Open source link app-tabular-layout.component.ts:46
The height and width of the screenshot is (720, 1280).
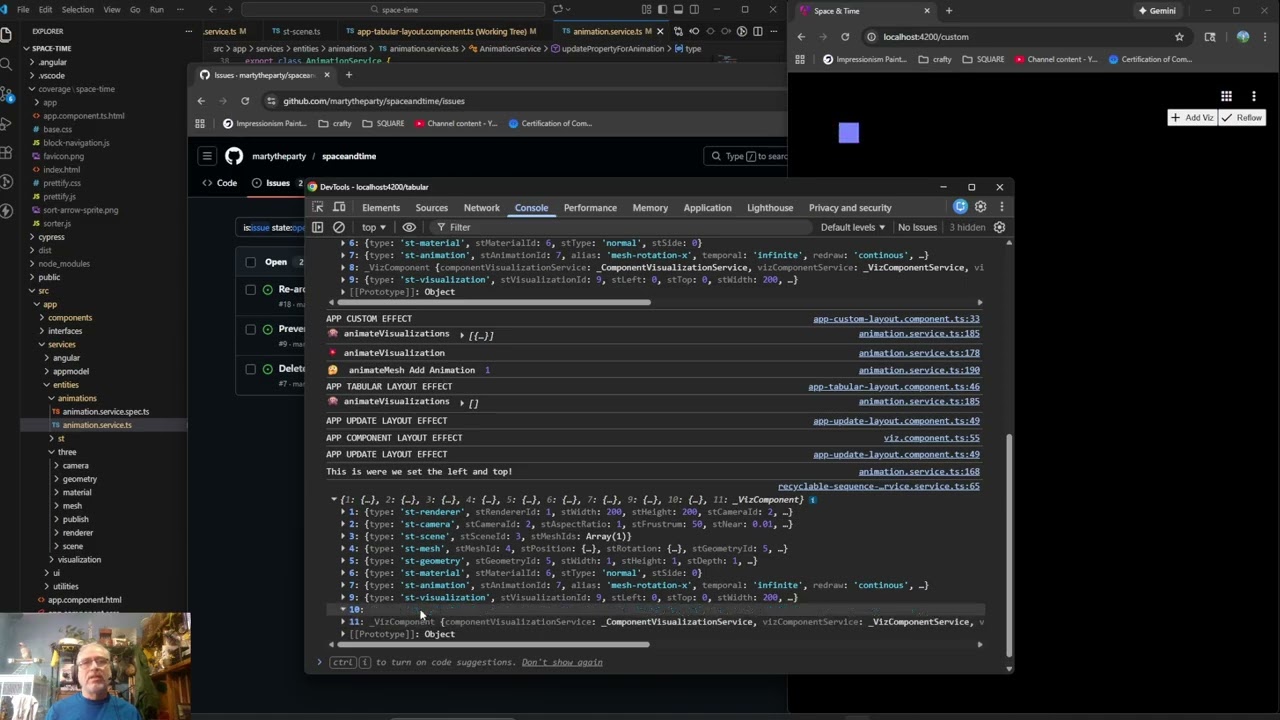pos(894,387)
